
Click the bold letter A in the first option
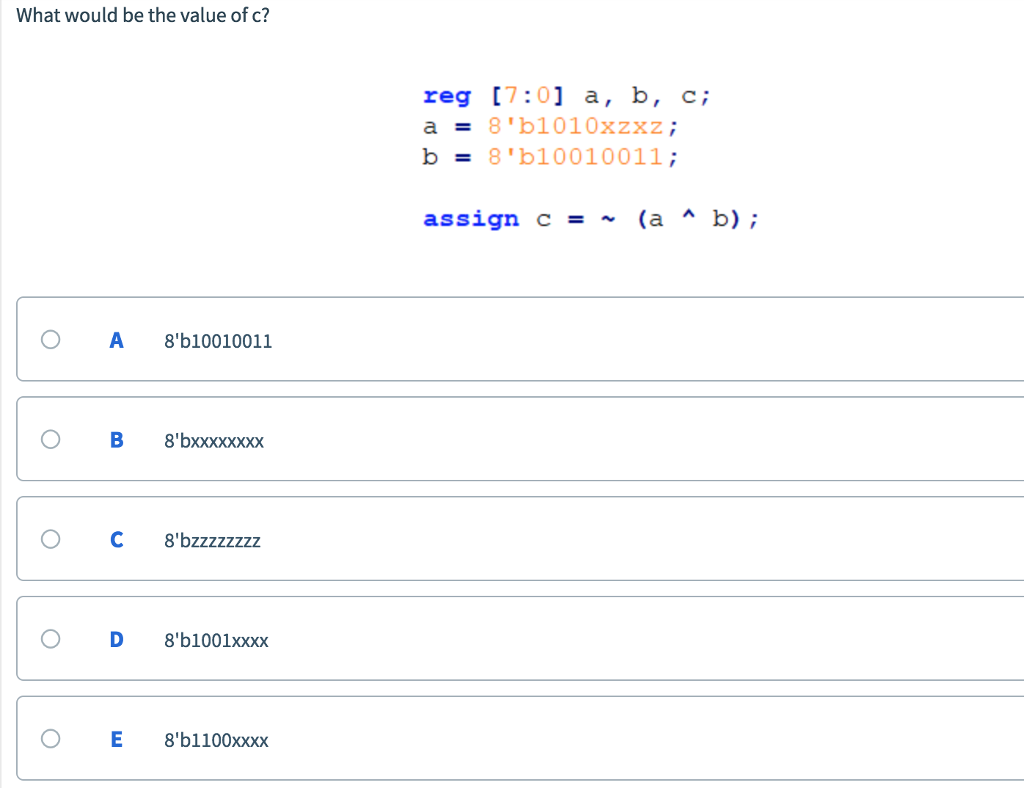(116, 340)
